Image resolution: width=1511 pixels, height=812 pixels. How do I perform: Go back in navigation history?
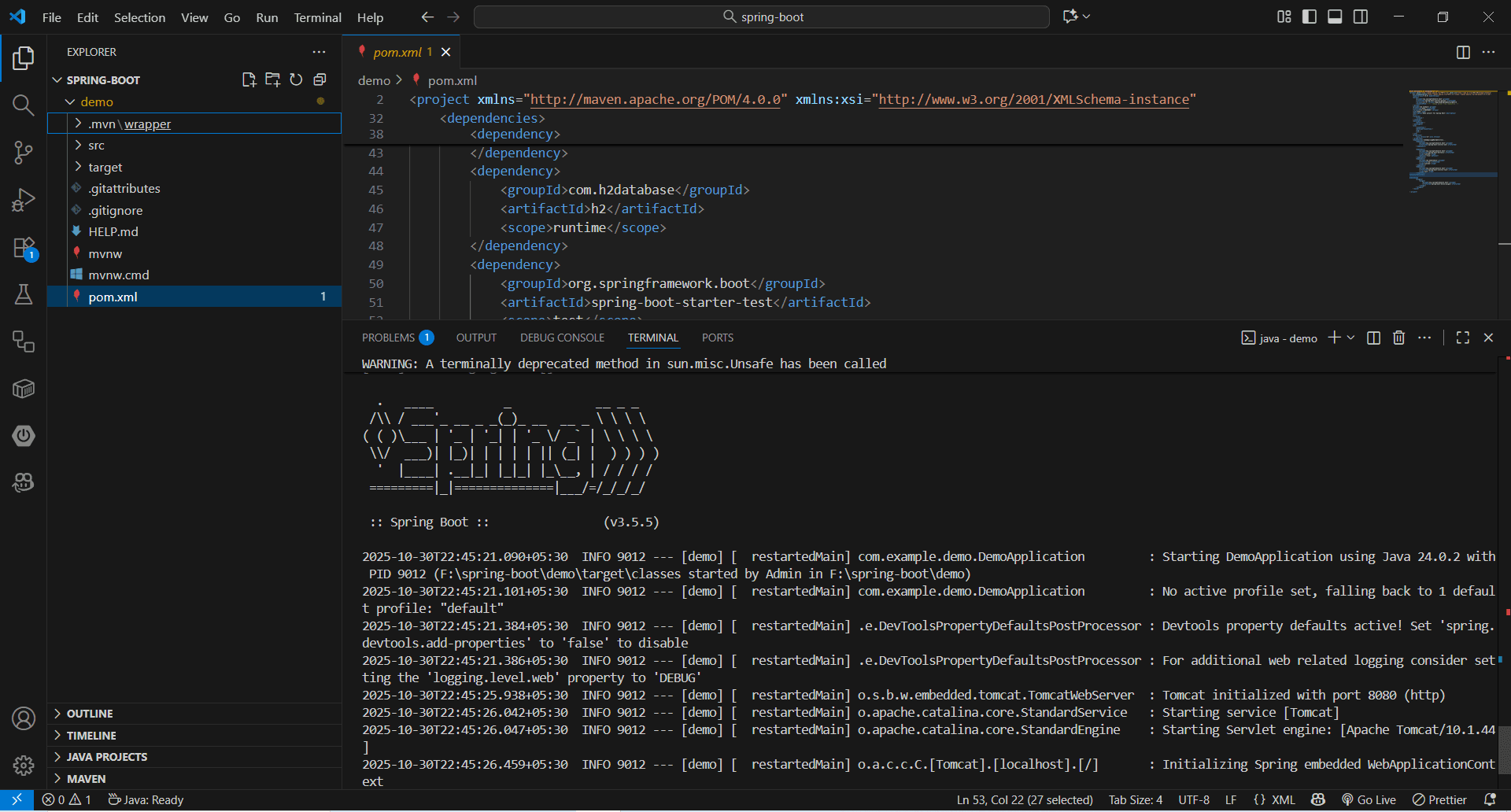pos(427,17)
